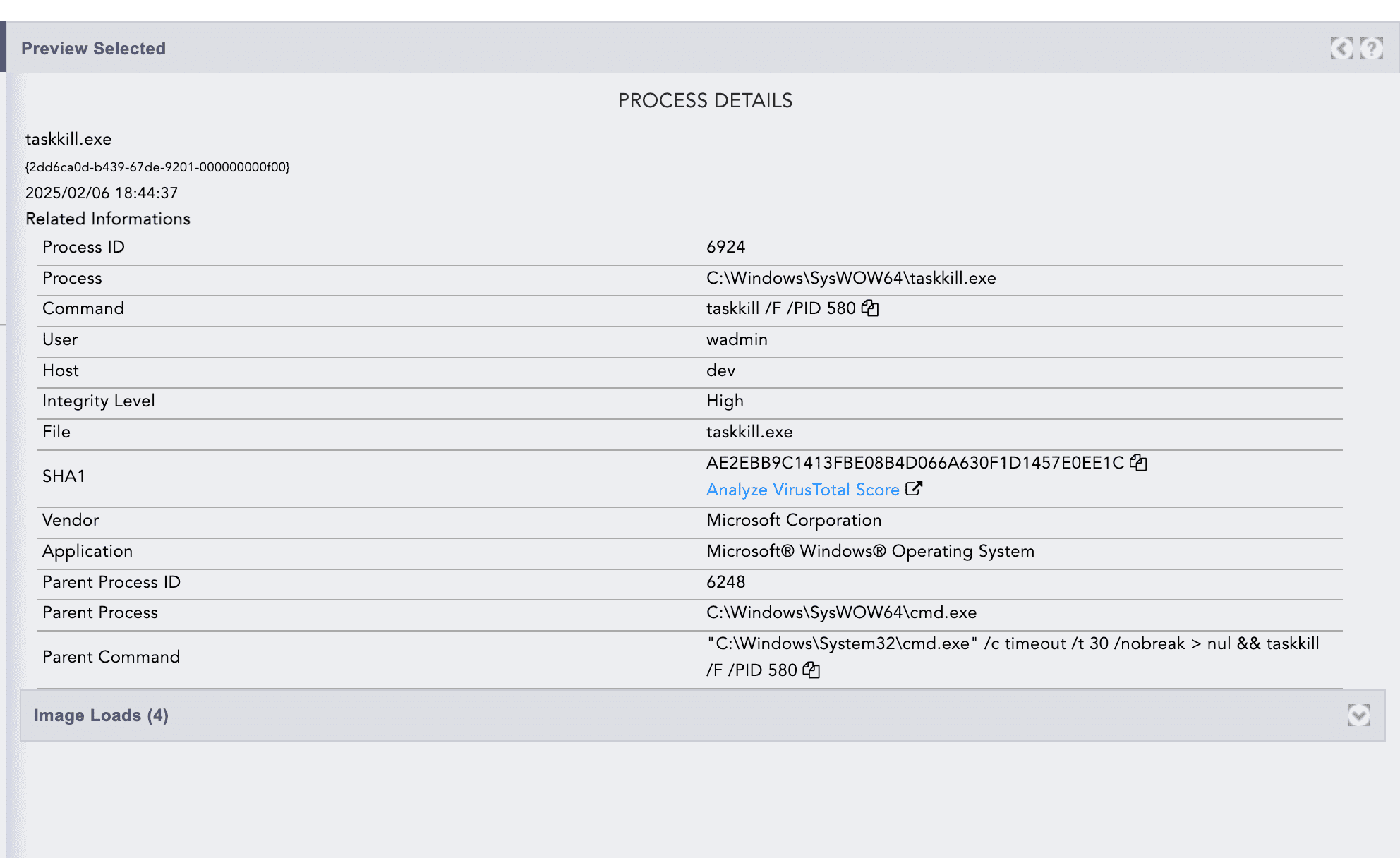Click the user value wadmin

[737, 339]
